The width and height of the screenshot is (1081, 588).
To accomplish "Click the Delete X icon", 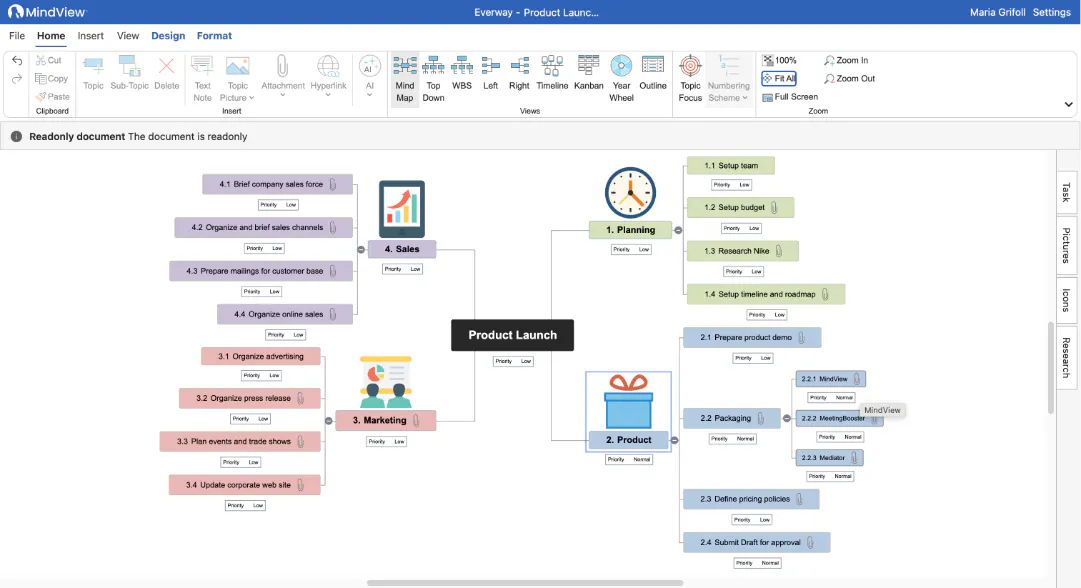I will pos(166,66).
